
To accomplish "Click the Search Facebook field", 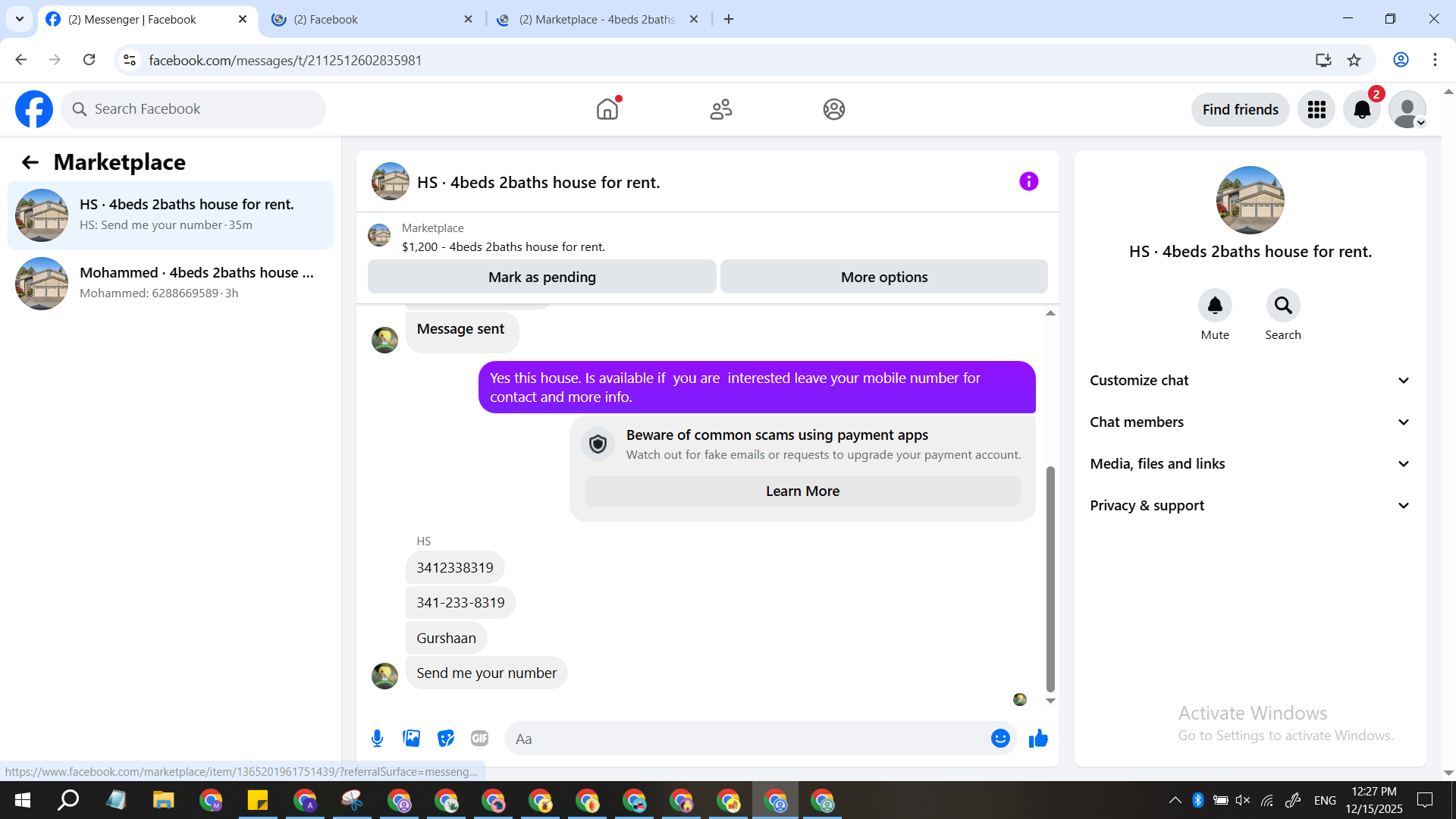I will tap(193, 109).
